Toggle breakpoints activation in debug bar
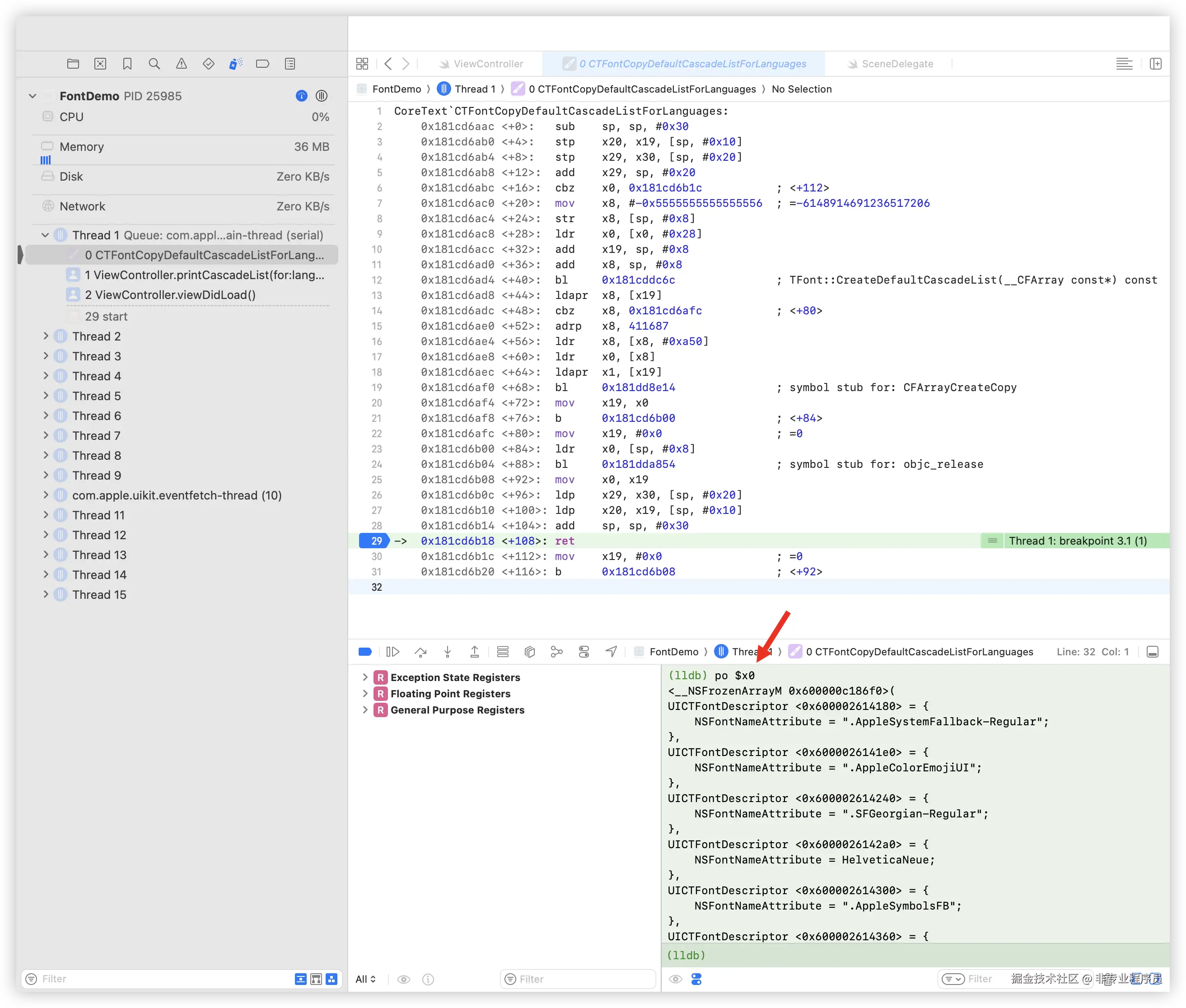Screen dimensions: 1186x1008 pos(365,651)
